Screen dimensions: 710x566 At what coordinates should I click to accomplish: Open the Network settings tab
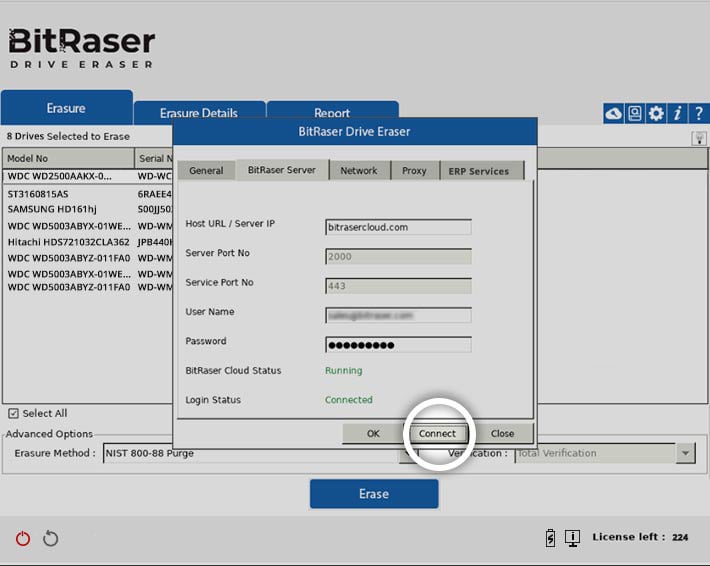click(359, 171)
